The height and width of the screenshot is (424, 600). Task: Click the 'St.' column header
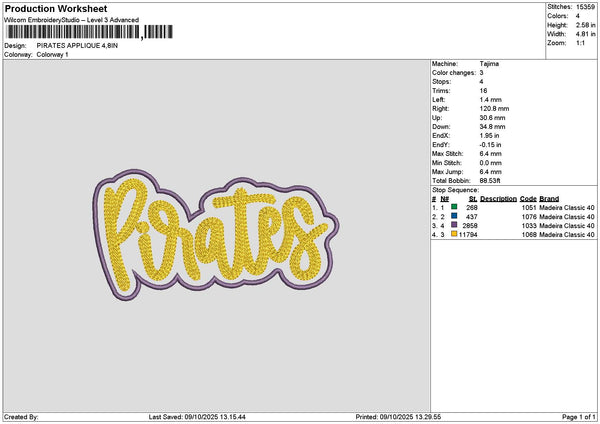coord(473,199)
